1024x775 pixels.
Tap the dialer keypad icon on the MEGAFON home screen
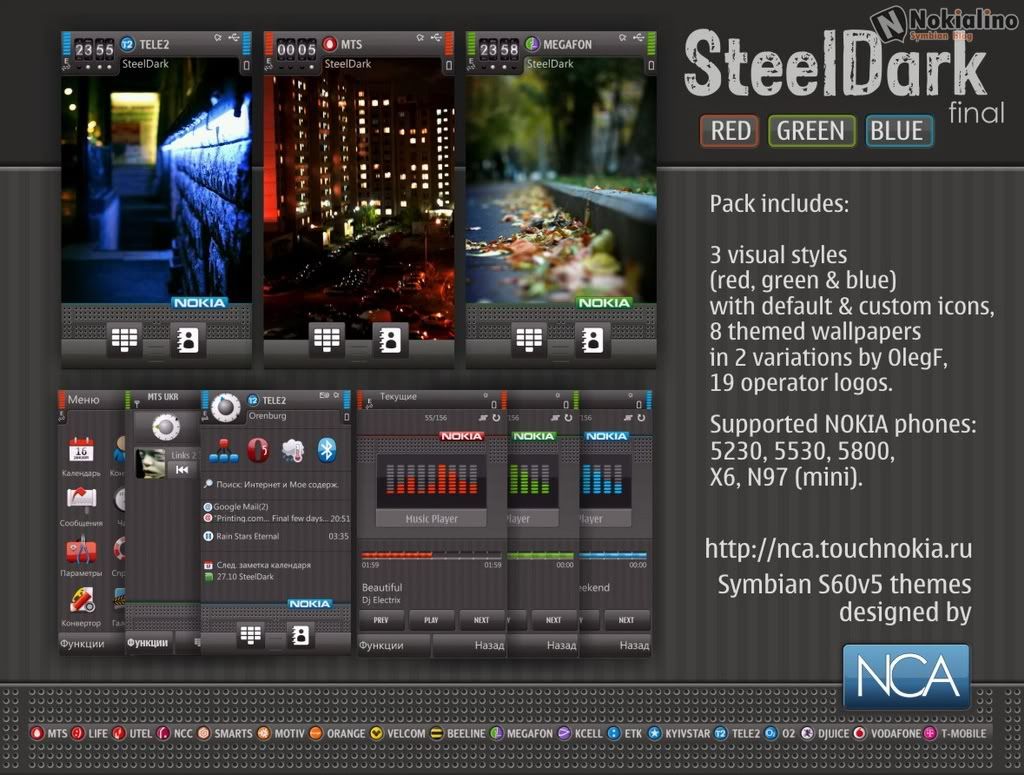[529, 340]
